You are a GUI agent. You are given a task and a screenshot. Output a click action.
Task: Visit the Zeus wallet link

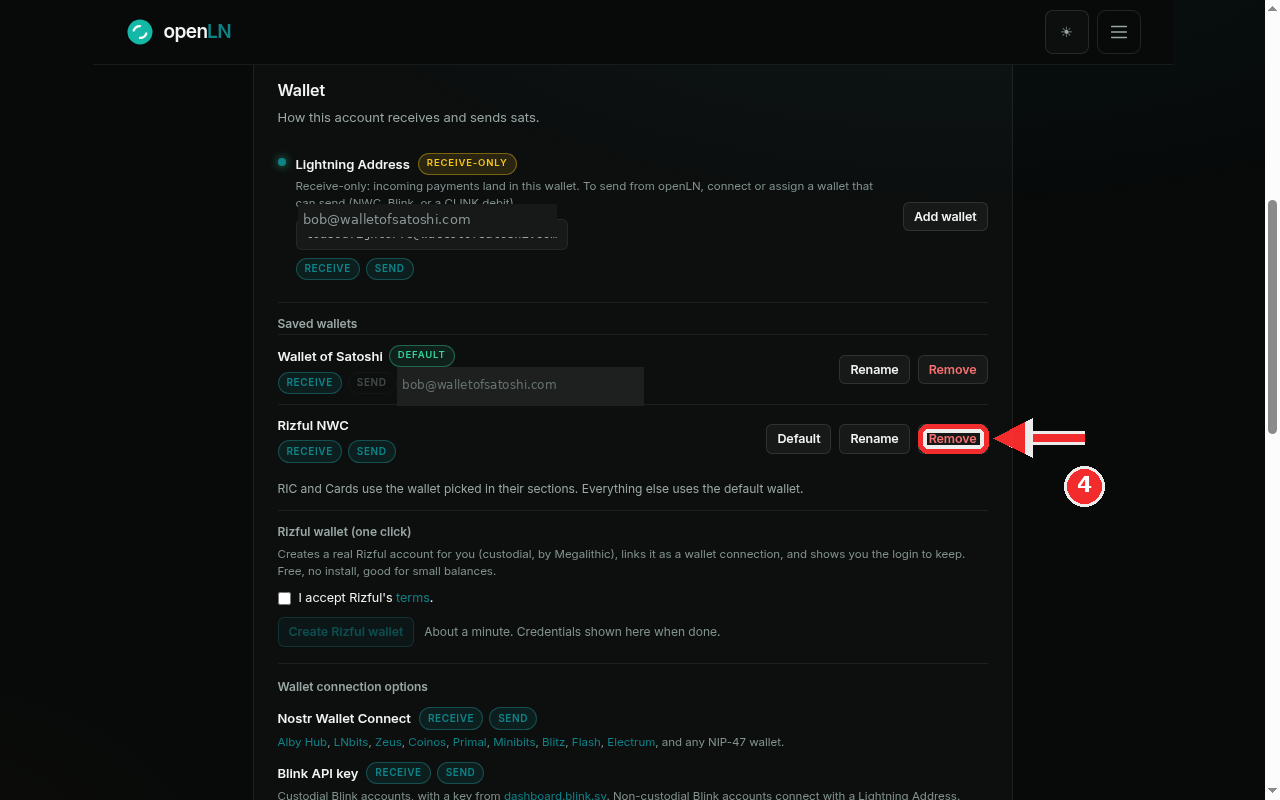point(388,742)
